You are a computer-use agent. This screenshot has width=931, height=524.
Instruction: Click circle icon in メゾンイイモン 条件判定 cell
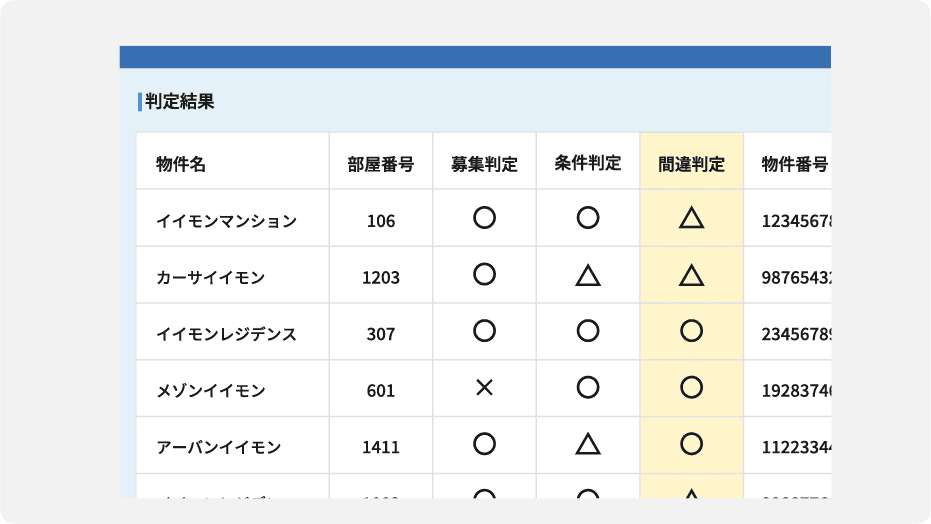pos(588,388)
